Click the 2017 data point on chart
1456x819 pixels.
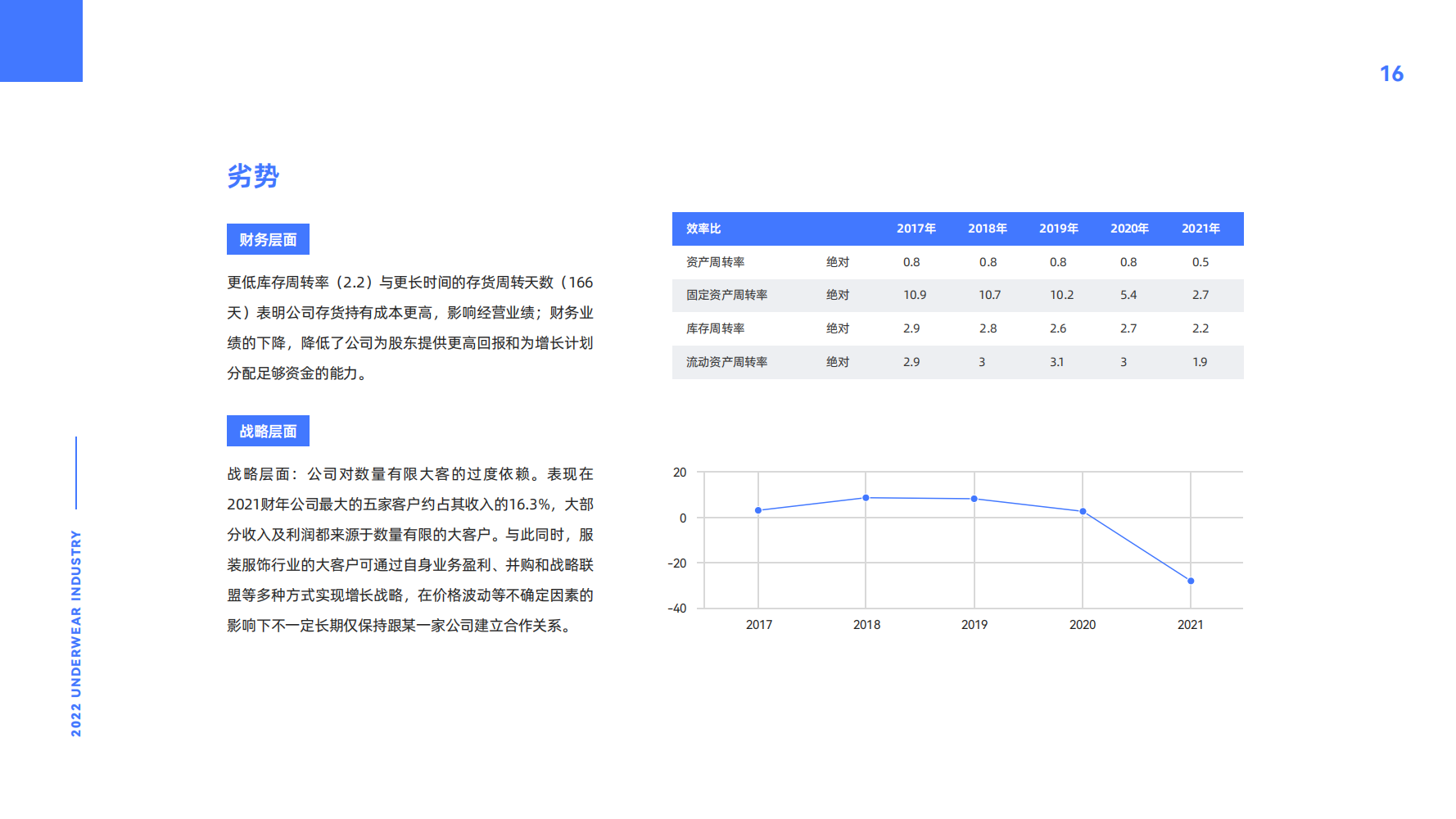click(x=758, y=510)
